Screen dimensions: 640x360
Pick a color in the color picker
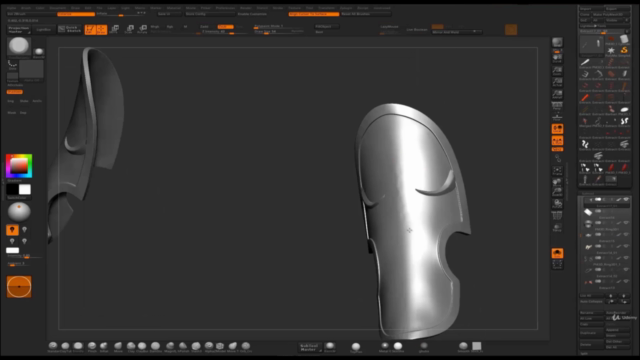tap(19, 166)
